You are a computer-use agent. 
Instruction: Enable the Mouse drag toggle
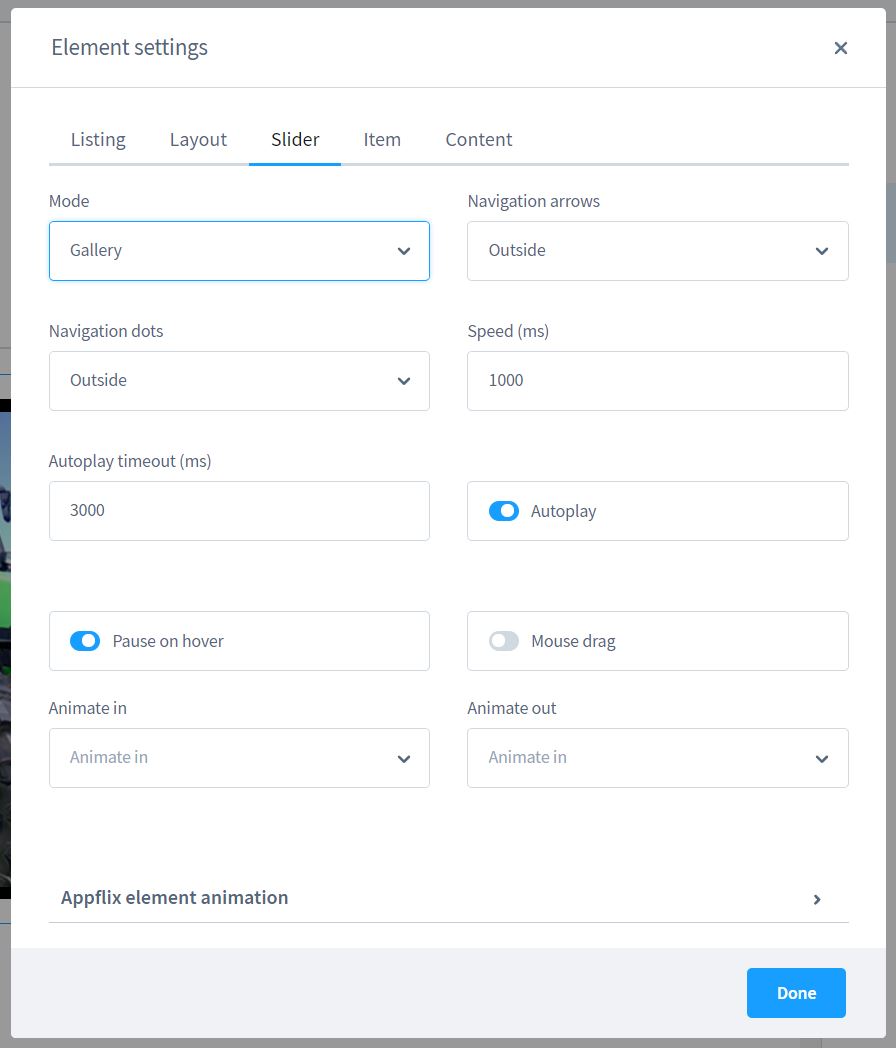click(504, 641)
